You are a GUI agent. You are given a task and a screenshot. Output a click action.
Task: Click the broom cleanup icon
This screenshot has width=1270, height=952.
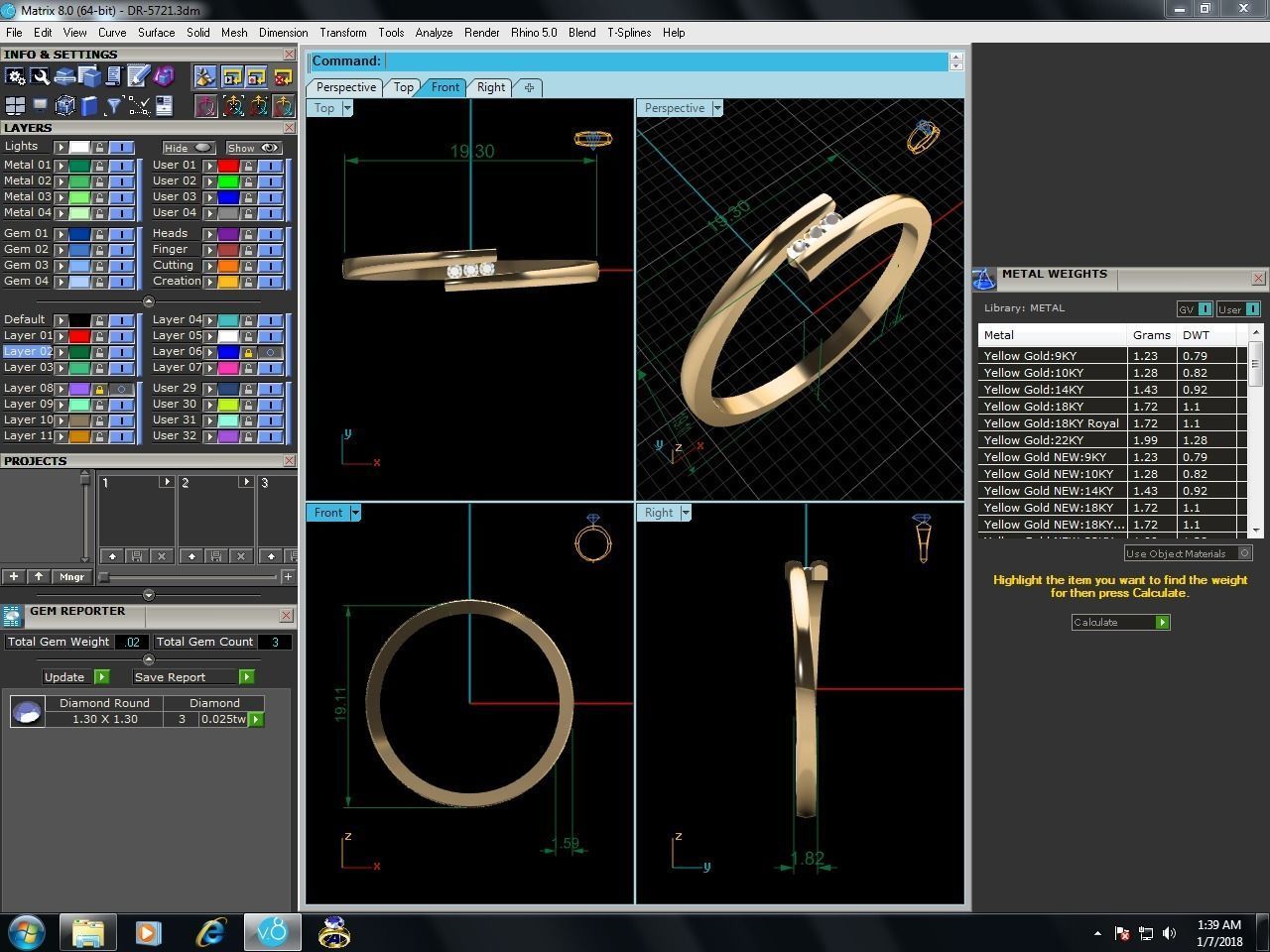(205, 76)
